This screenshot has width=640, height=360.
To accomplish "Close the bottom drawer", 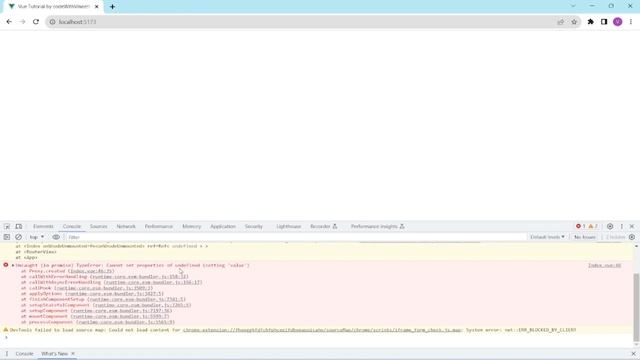I will click(633, 354).
